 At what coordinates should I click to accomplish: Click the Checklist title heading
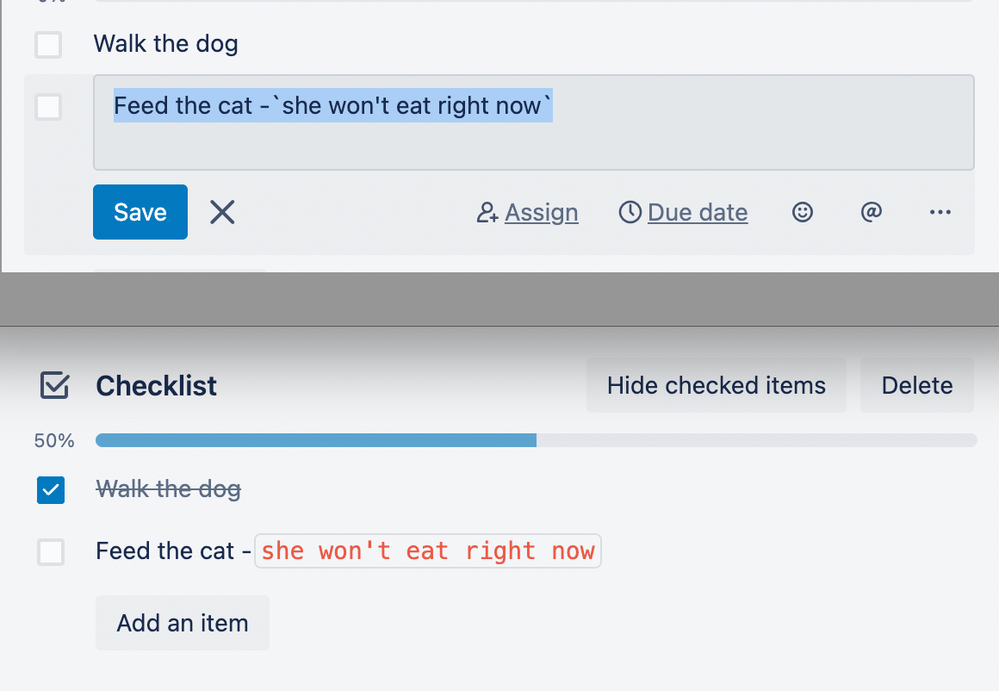click(156, 386)
